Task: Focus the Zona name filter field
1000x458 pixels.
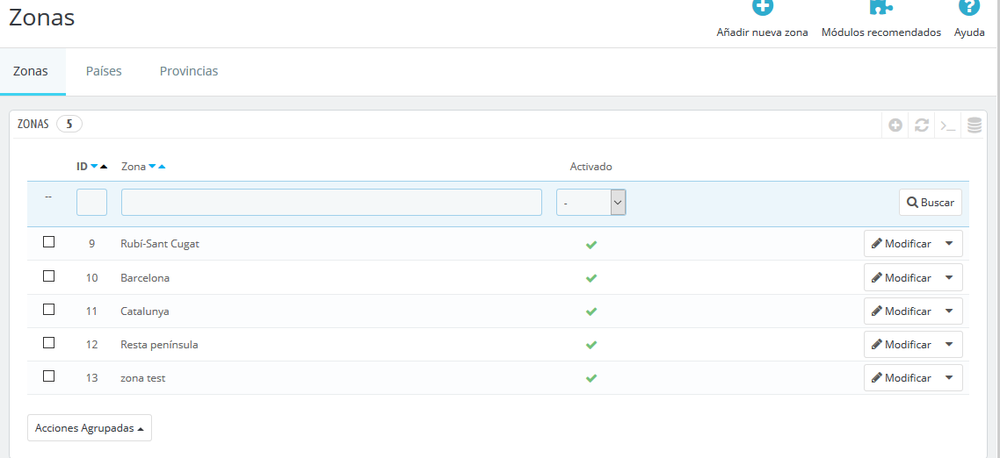Action: (332, 202)
